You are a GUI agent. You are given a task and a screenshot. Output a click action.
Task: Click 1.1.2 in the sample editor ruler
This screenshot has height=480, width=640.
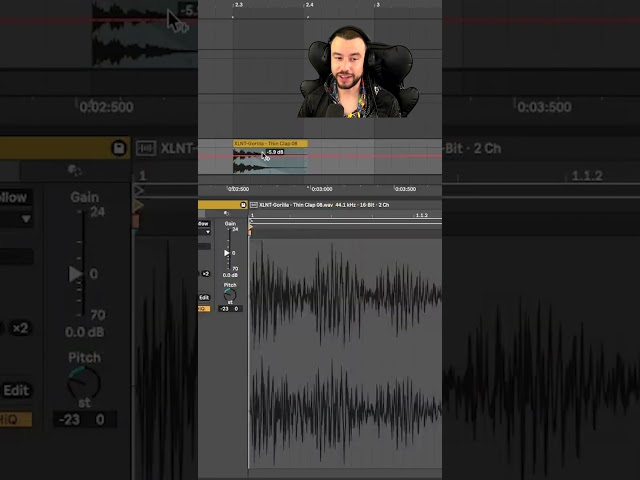[422, 215]
